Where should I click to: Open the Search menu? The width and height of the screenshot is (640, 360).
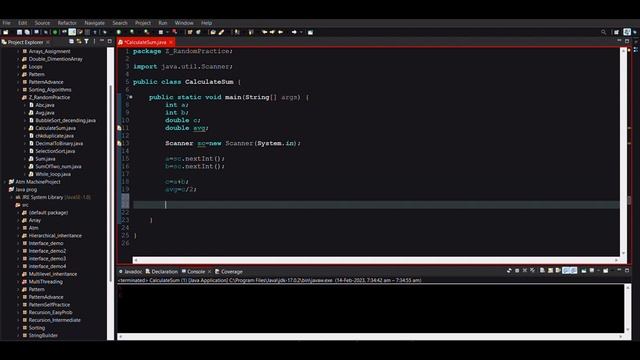[x=120, y=23]
